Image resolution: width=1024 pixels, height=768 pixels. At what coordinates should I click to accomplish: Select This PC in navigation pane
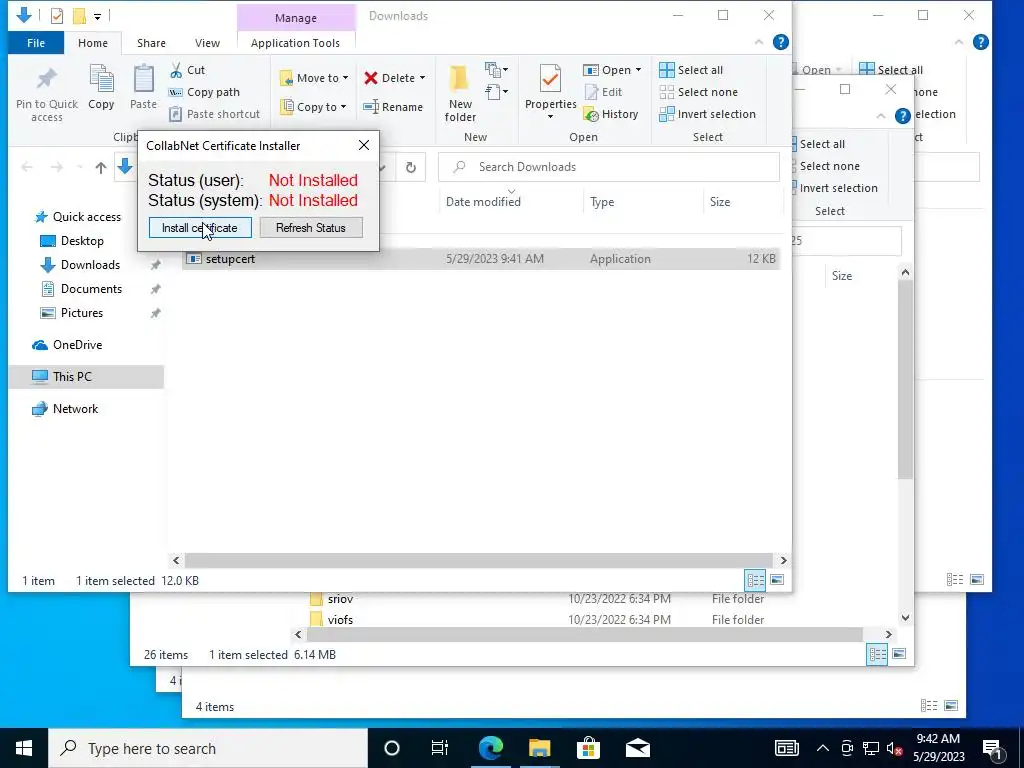coord(87,377)
